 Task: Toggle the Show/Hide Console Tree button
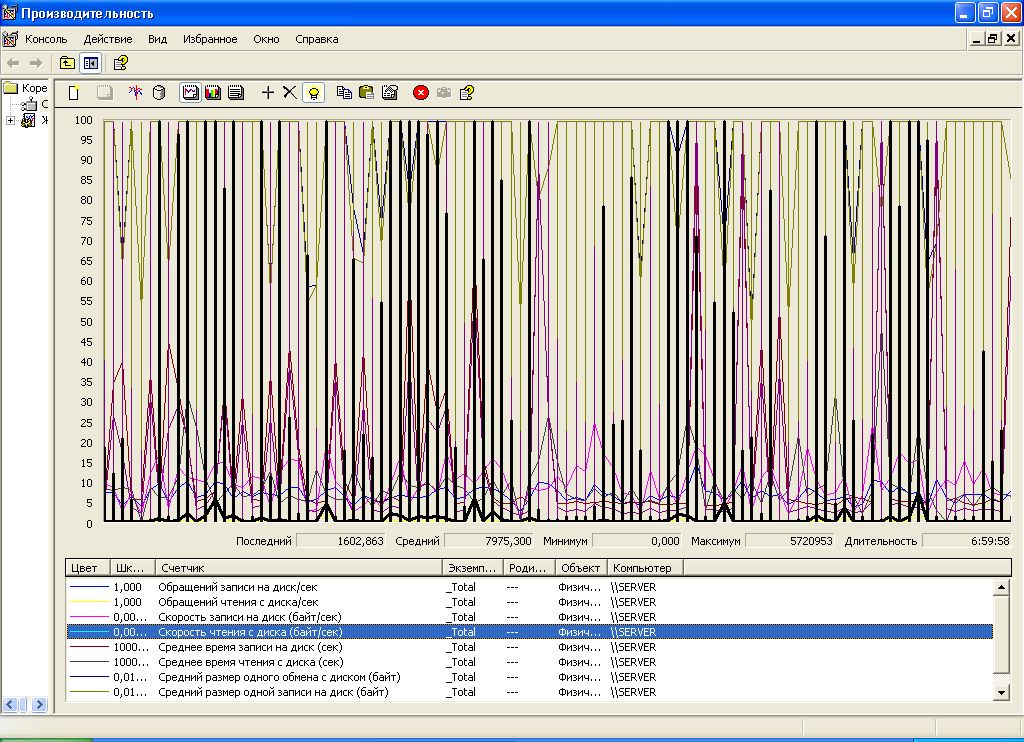pyautogui.click(x=91, y=63)
